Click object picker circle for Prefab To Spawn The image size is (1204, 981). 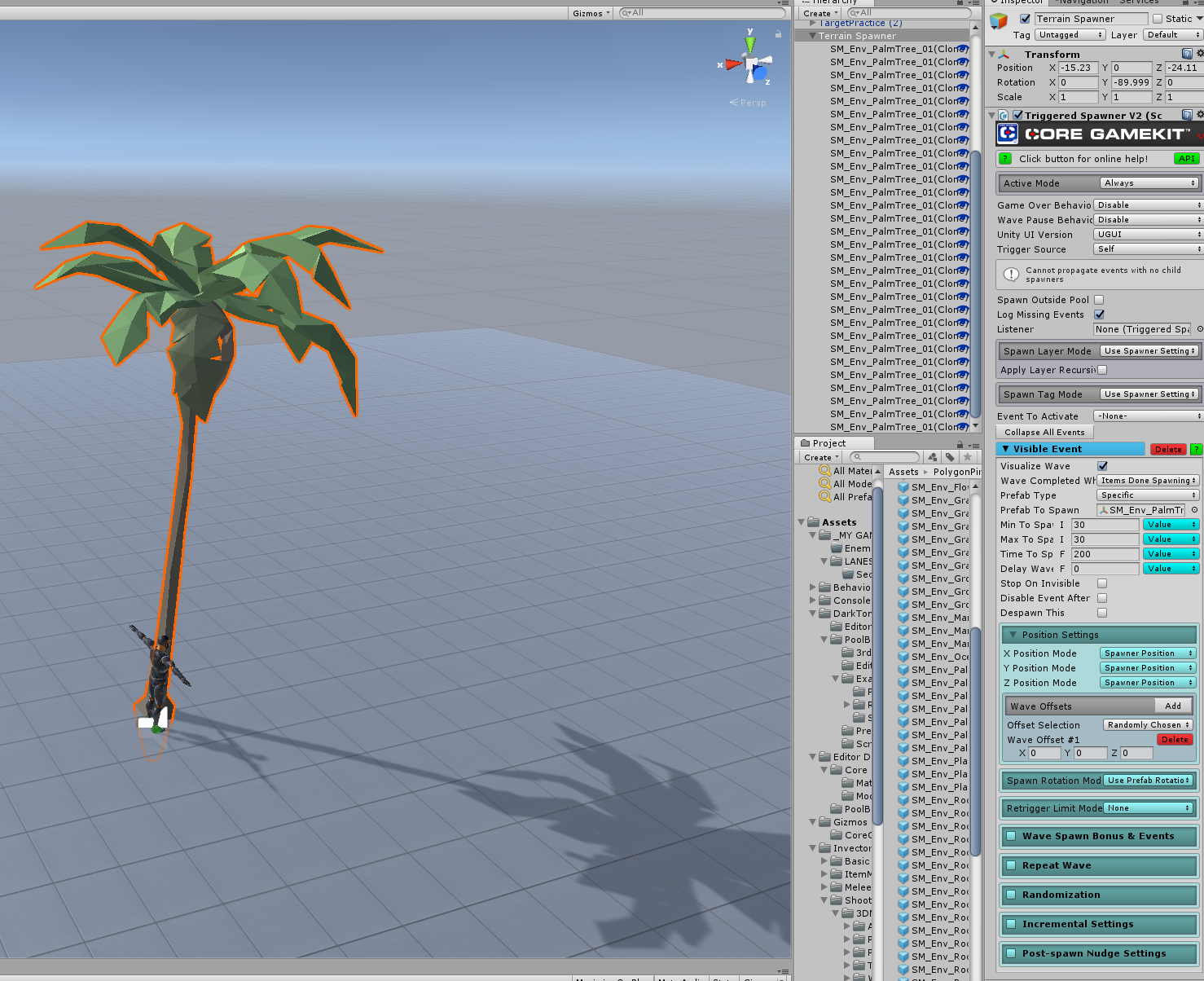pyautogui.click(x=1195, y=510)
